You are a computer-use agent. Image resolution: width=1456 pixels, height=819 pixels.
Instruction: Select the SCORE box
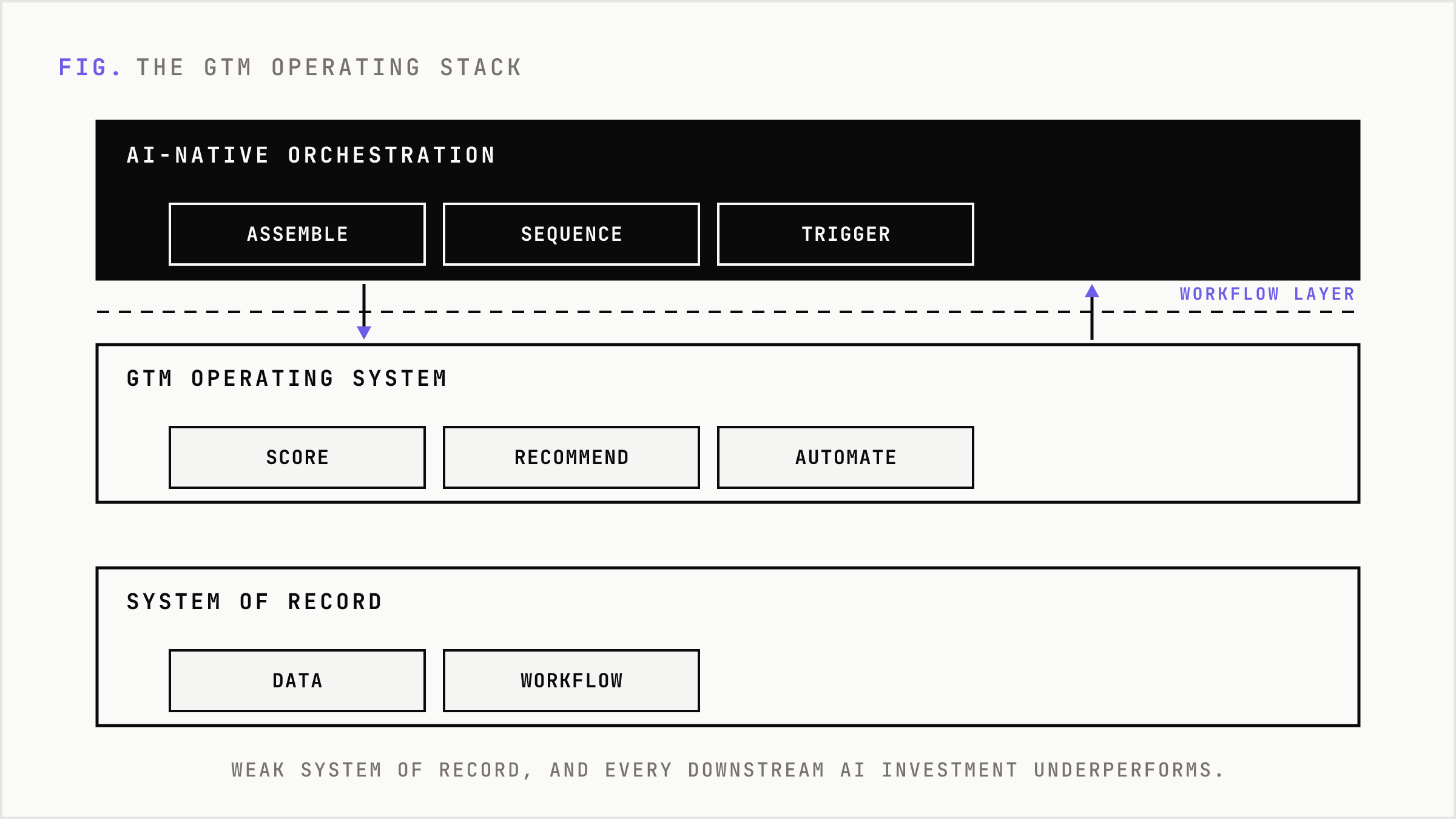297,457
